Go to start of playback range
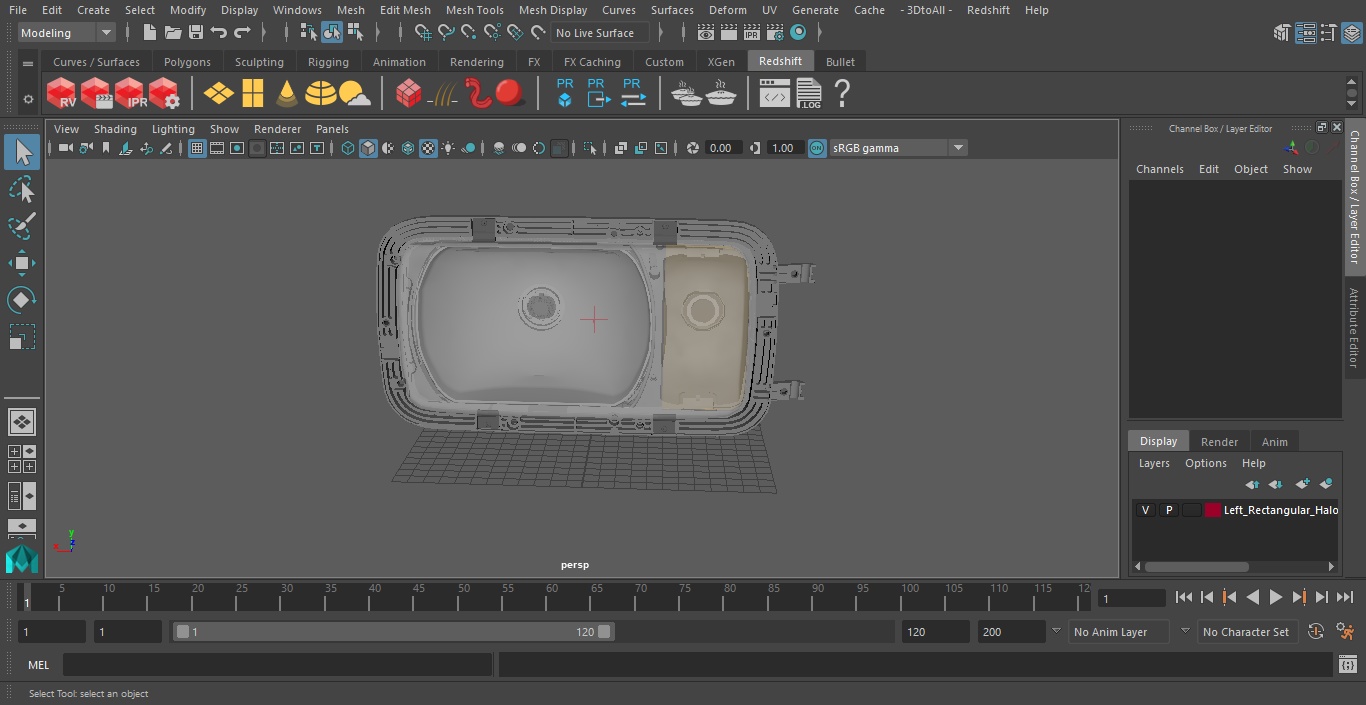 tap(1183, 597)
